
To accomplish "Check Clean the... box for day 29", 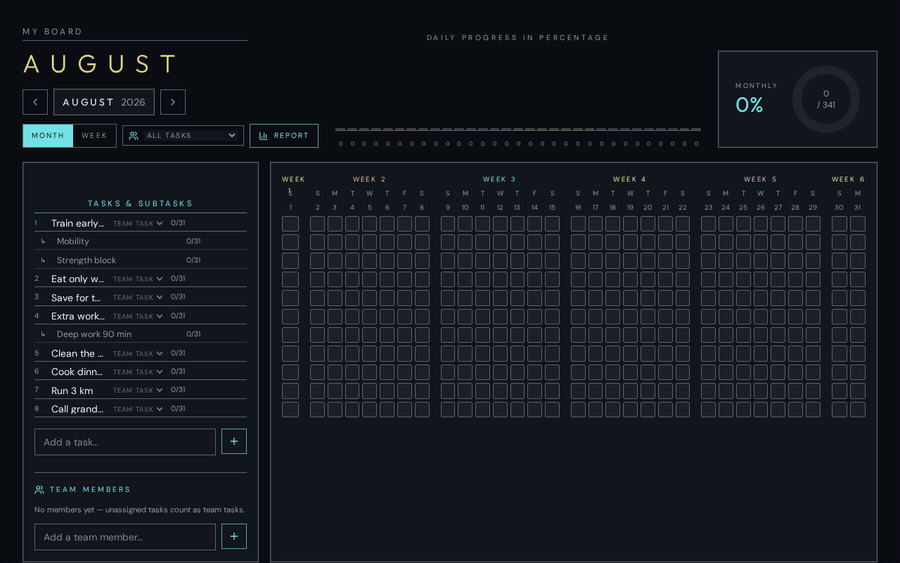I will coord(813,354).
